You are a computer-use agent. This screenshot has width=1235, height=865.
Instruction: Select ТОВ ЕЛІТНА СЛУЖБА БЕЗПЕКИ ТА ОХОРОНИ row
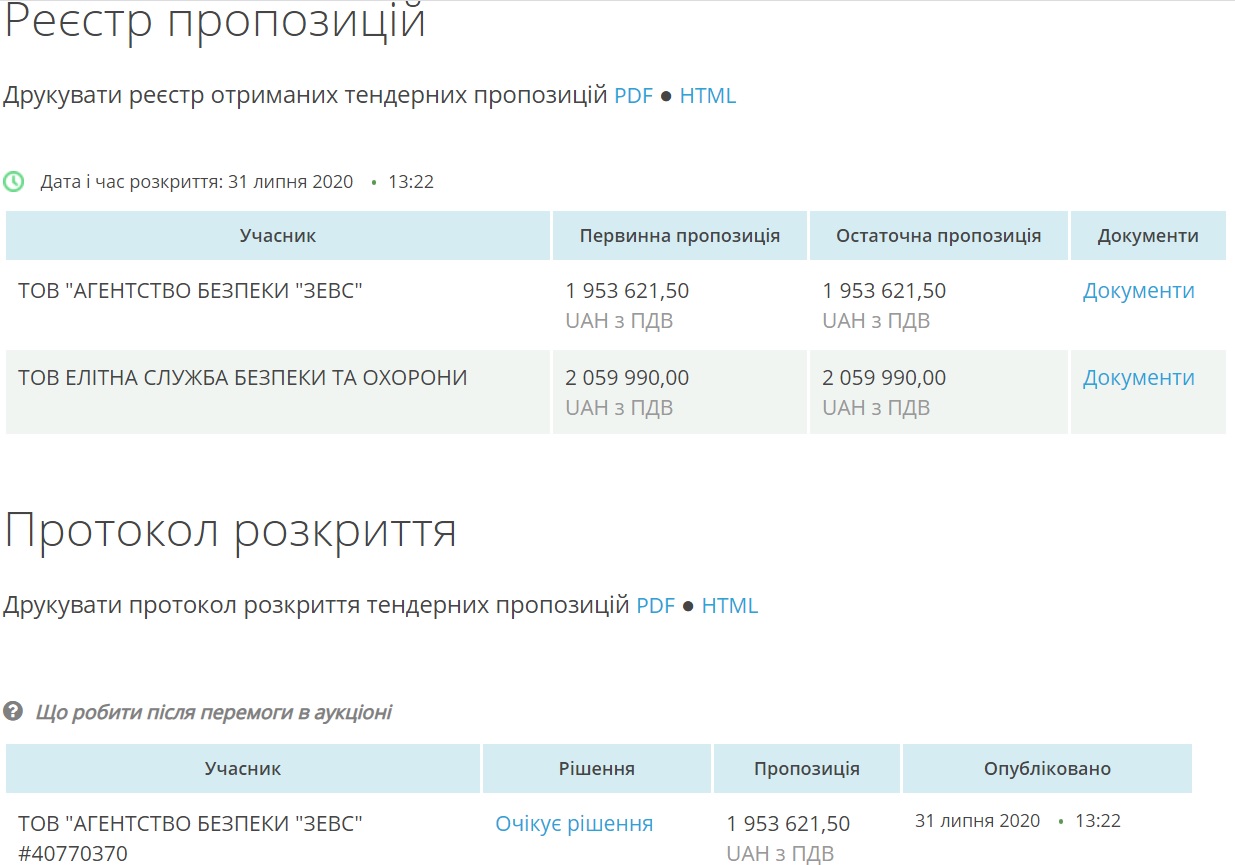615,392
